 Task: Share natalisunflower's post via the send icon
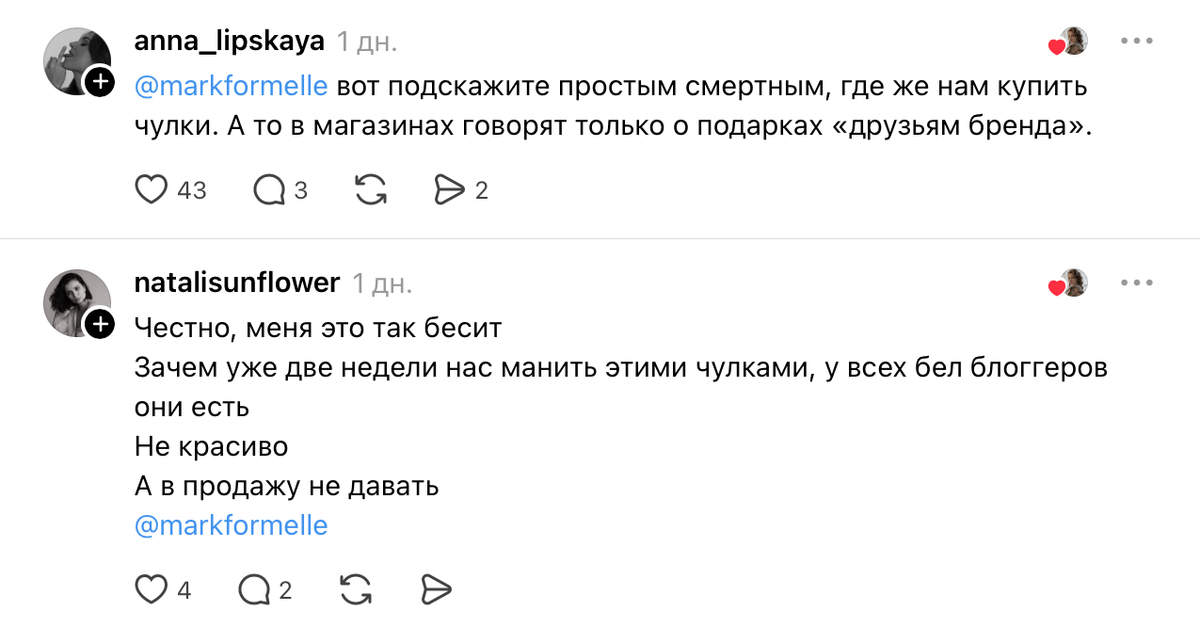tap(436, 589)
